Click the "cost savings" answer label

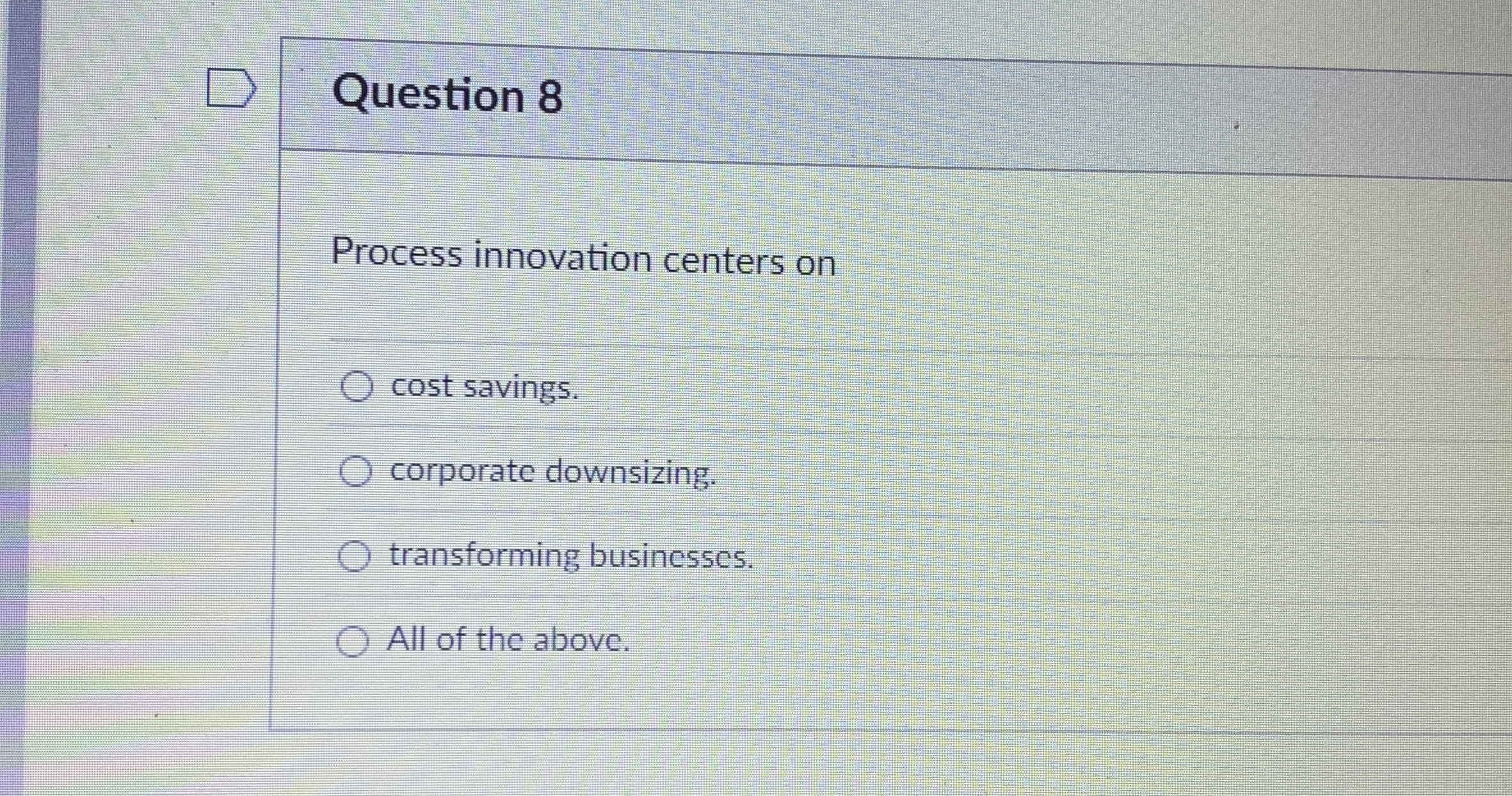point(485,387)
